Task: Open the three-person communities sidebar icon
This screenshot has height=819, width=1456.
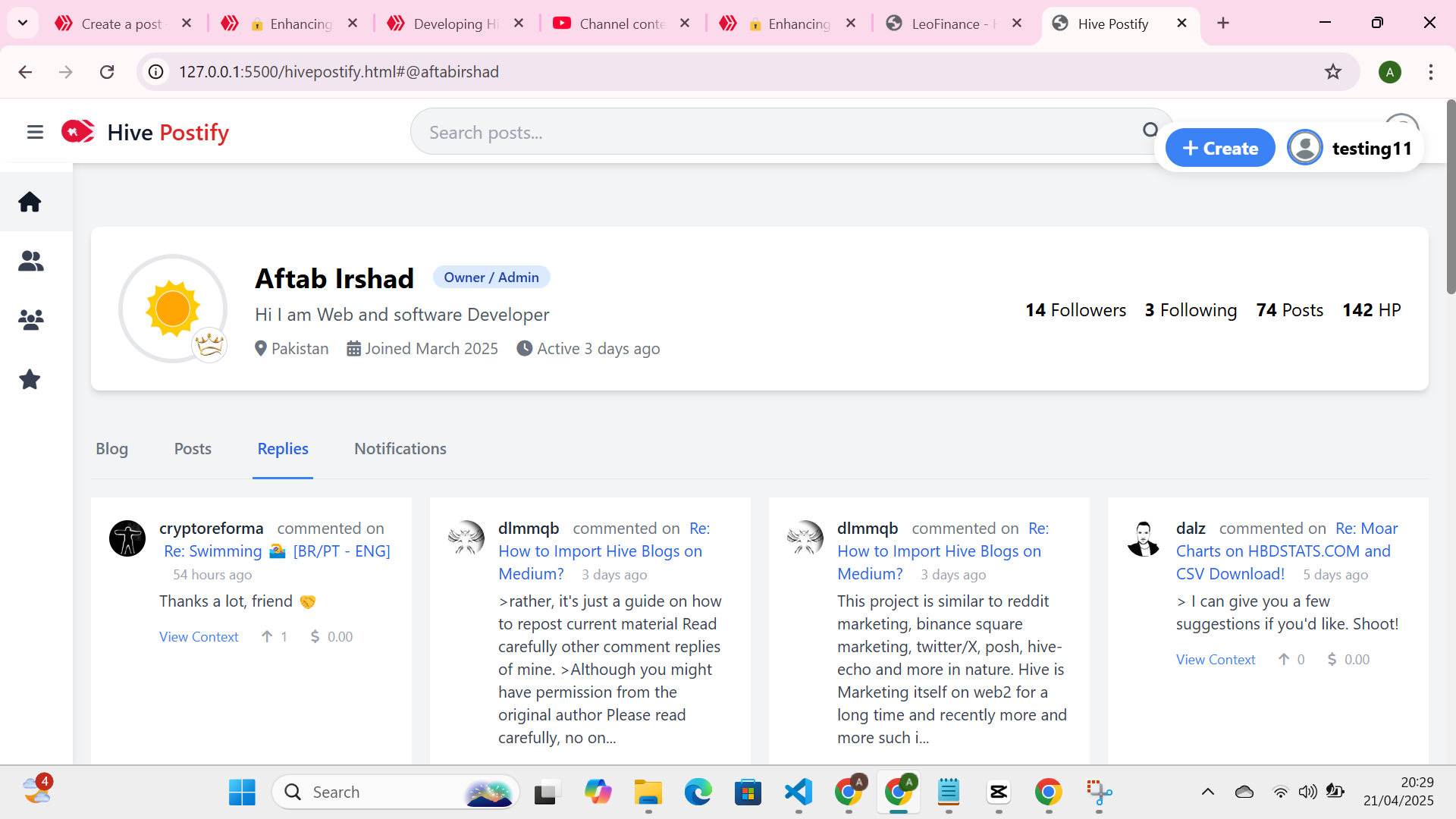Action: [30, 319]
